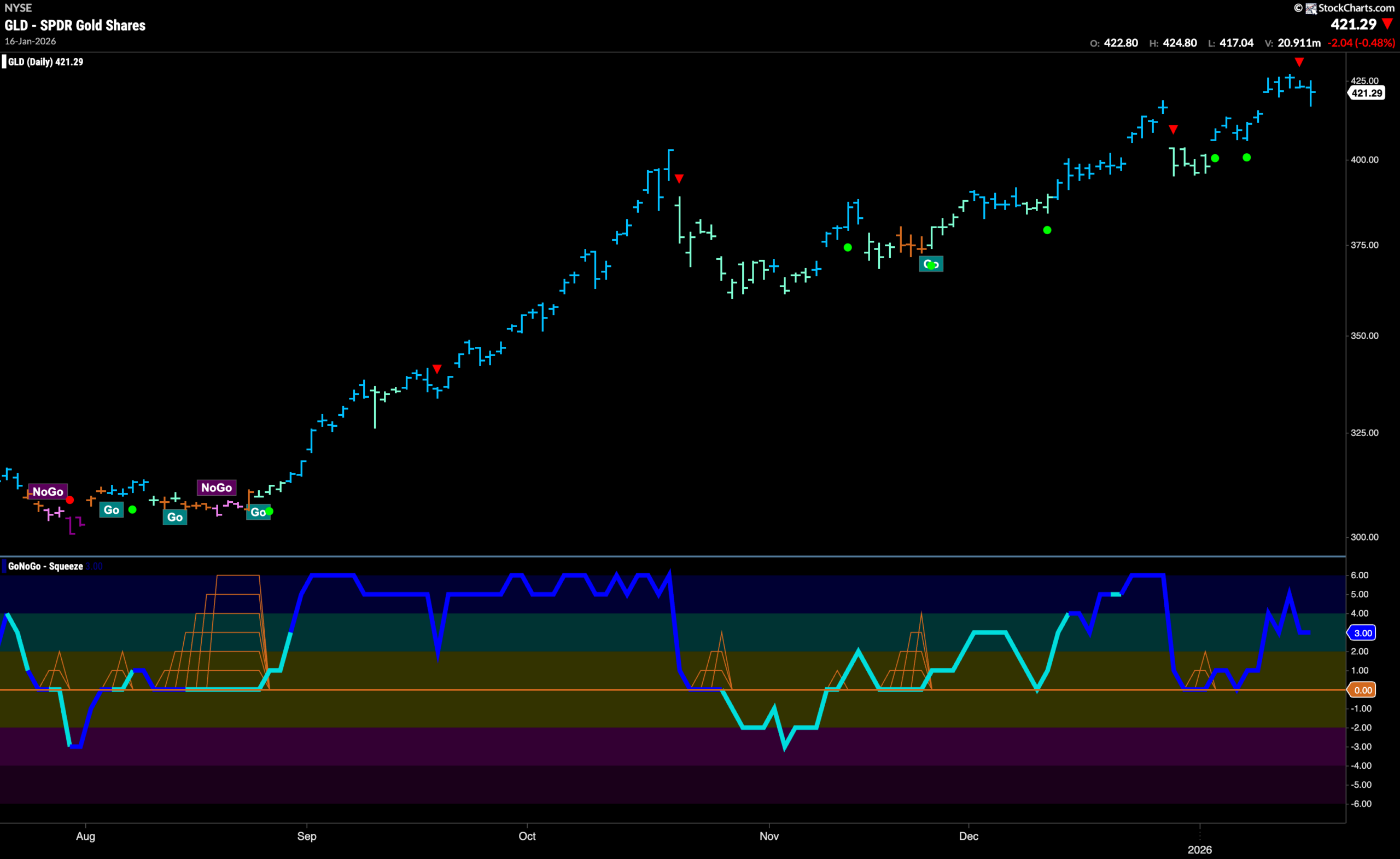Click the red triangle marker in mid September
This screenshot has width=1400, height=859.
pyautogui.click(x=437, y=369)
